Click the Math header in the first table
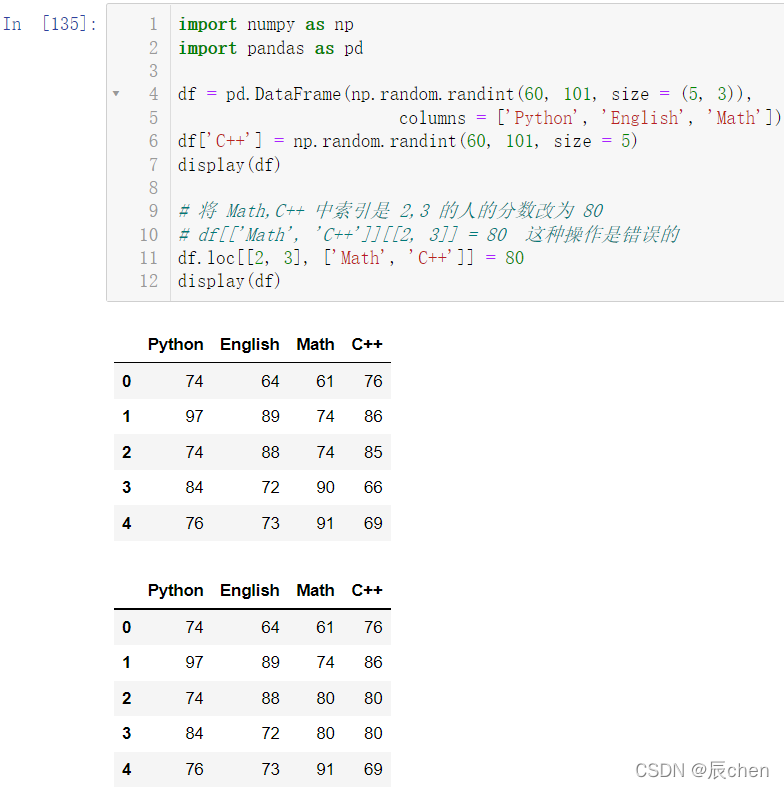 point(315,344)
